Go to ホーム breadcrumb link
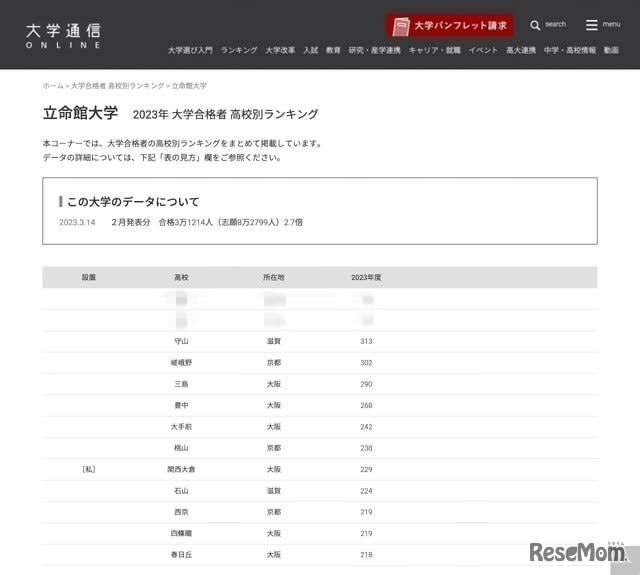Viewport: 640px width, 575px height. click(53, 86)
